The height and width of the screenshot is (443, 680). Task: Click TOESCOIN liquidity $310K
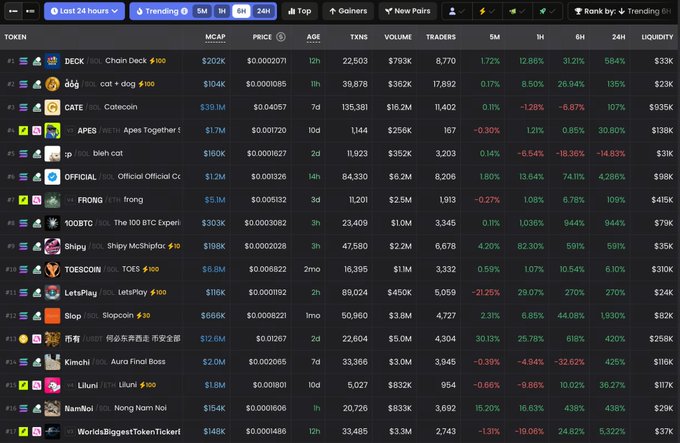(662, 269)
